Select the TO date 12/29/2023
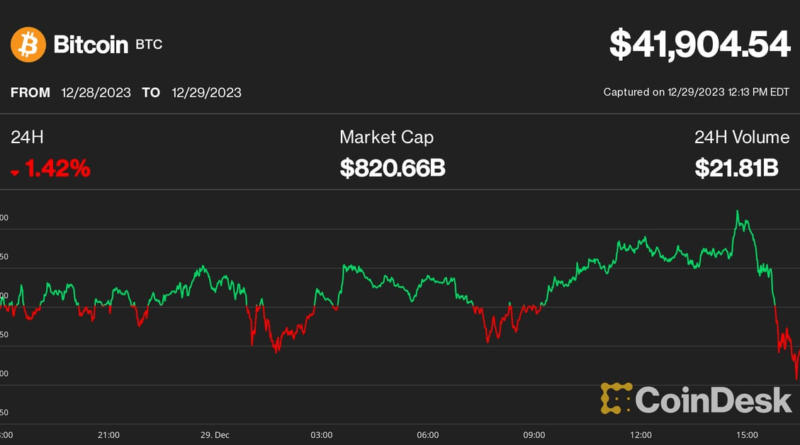800x445 pixels. pos(204,93)
